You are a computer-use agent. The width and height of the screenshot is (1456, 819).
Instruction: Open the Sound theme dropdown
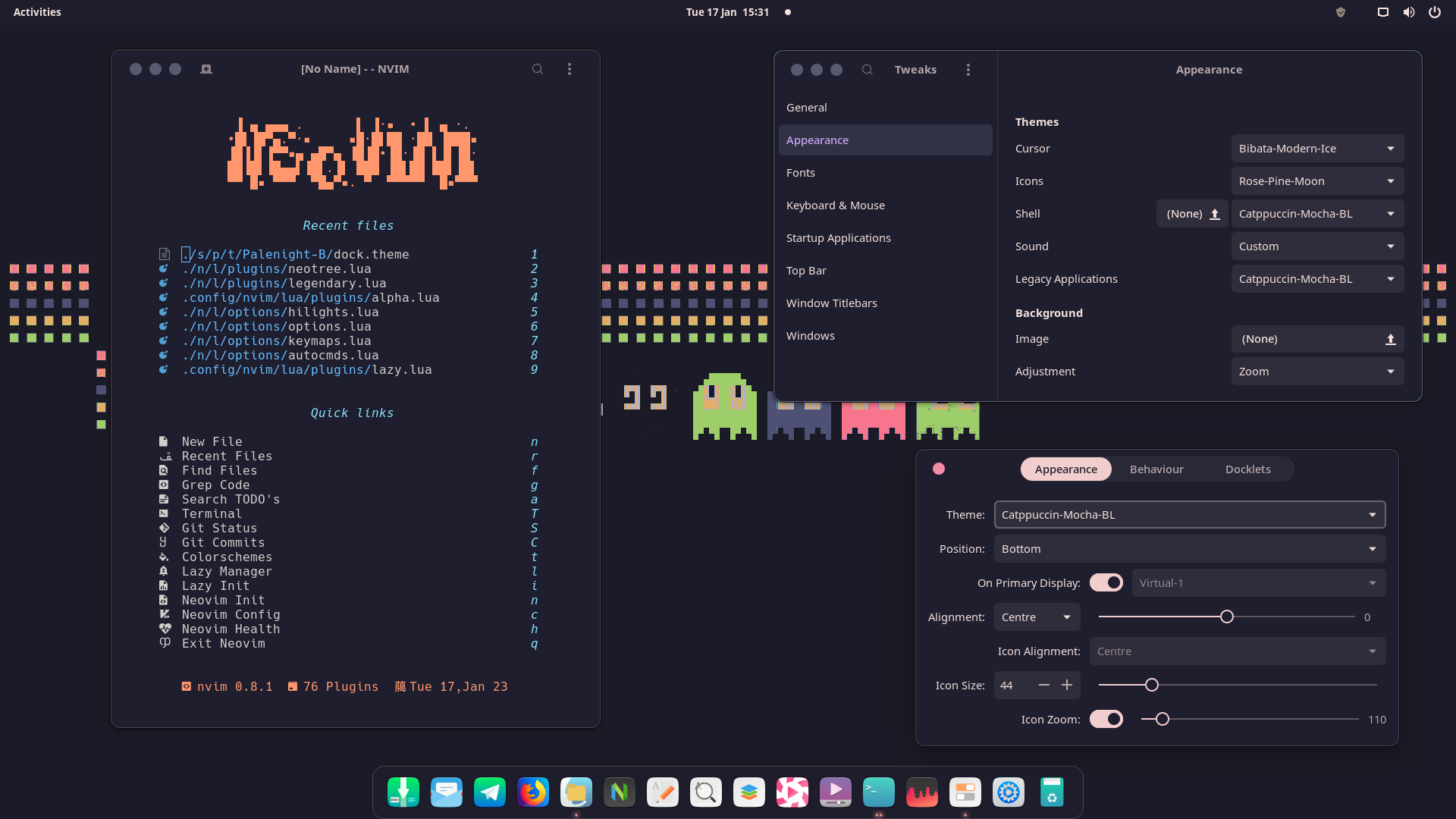pos(1318,246)
